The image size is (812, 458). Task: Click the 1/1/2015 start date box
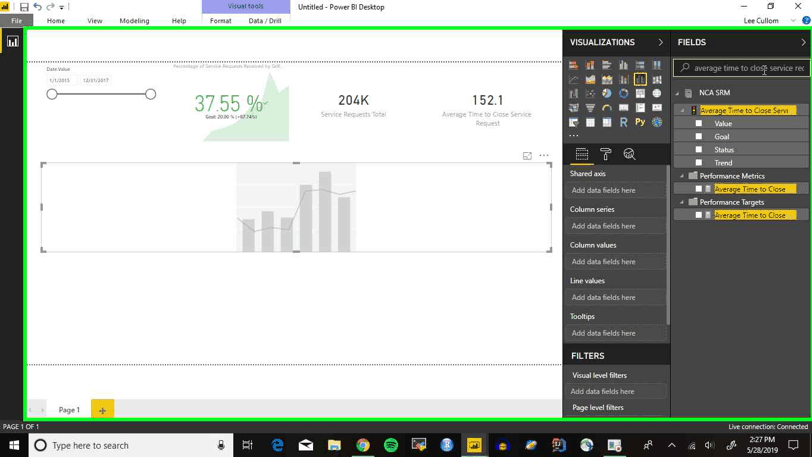pos(60,80)
